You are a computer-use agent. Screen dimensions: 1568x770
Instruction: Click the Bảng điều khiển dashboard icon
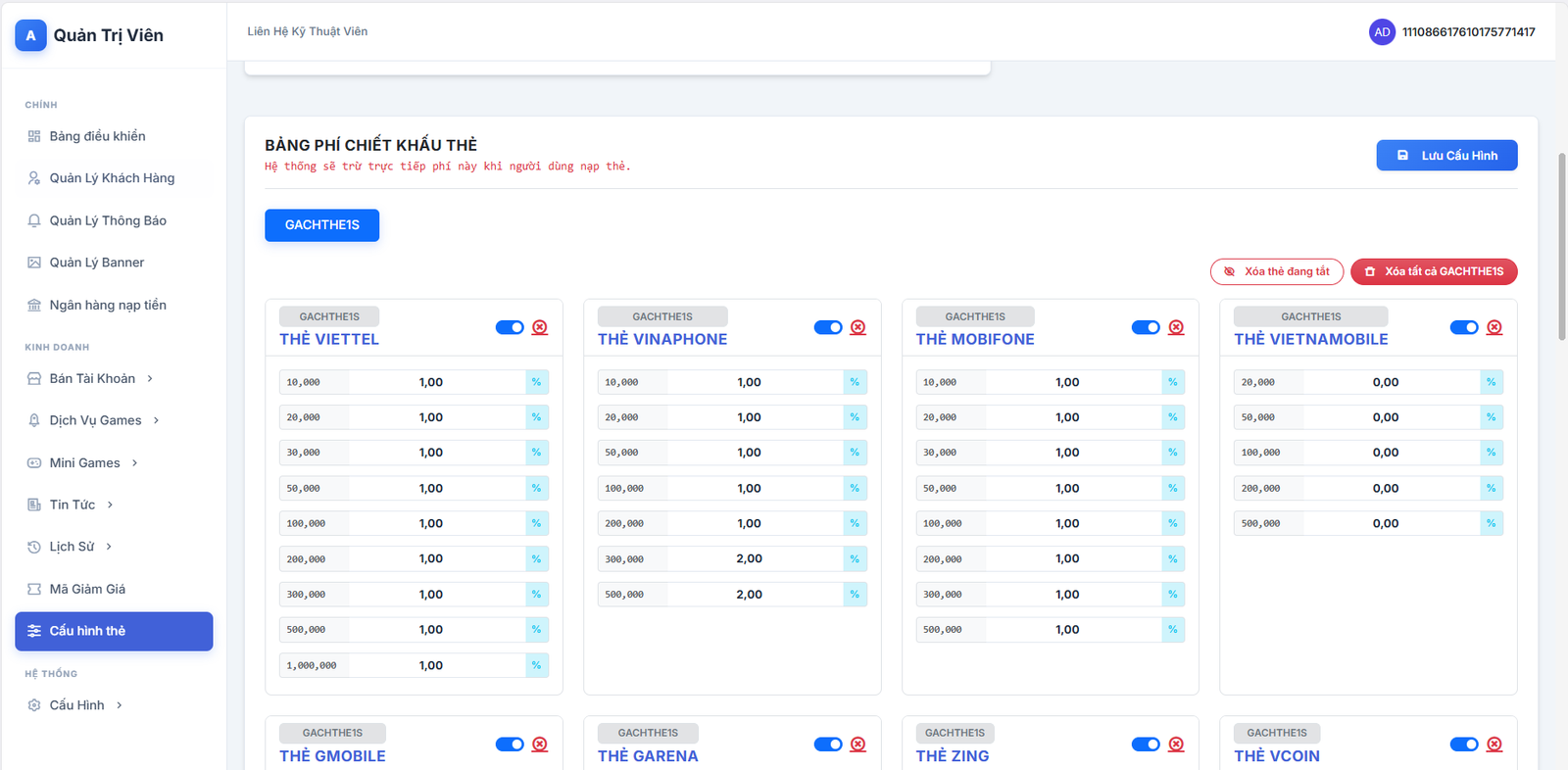[x=34, y=136]
